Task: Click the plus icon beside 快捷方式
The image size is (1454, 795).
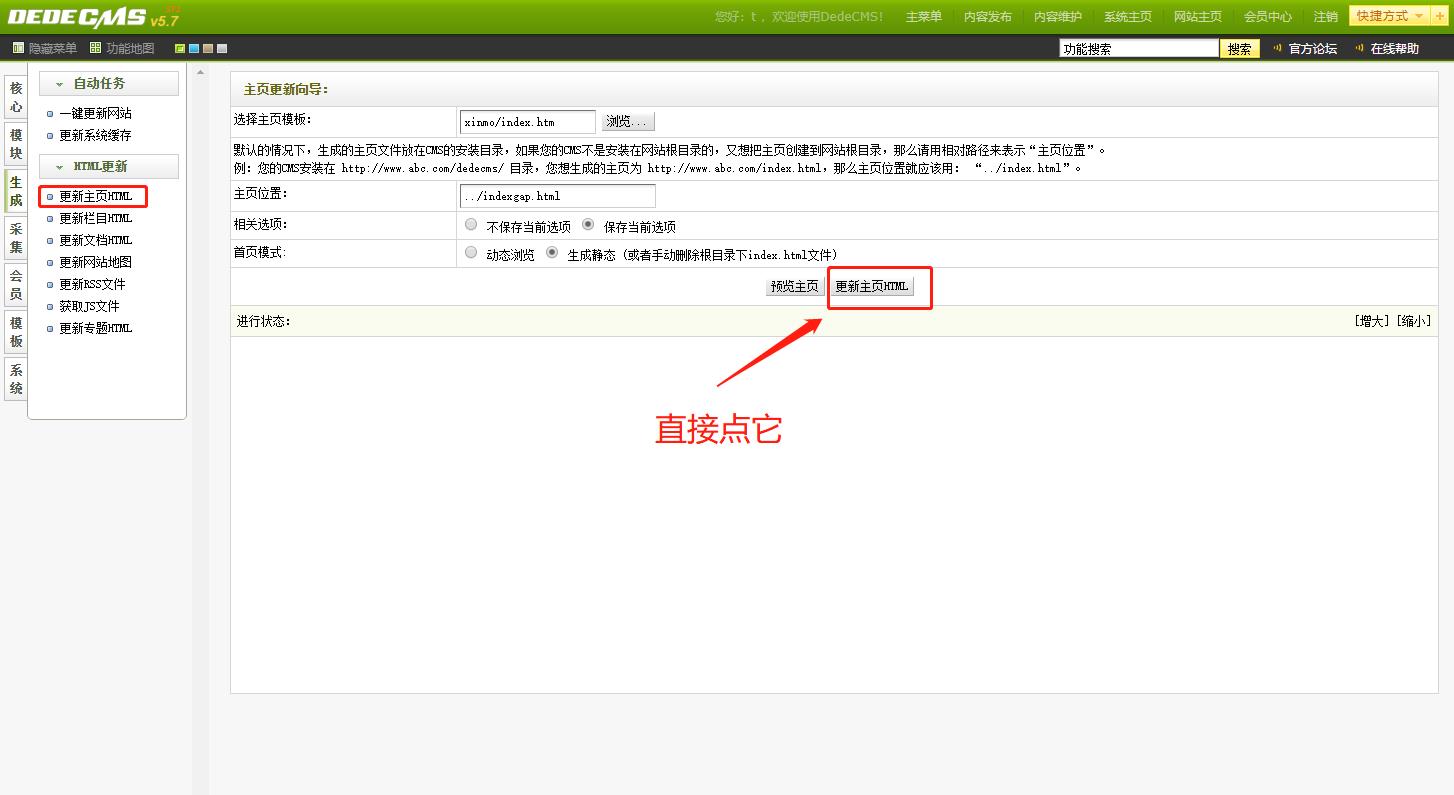Action: coord(1440,16)
